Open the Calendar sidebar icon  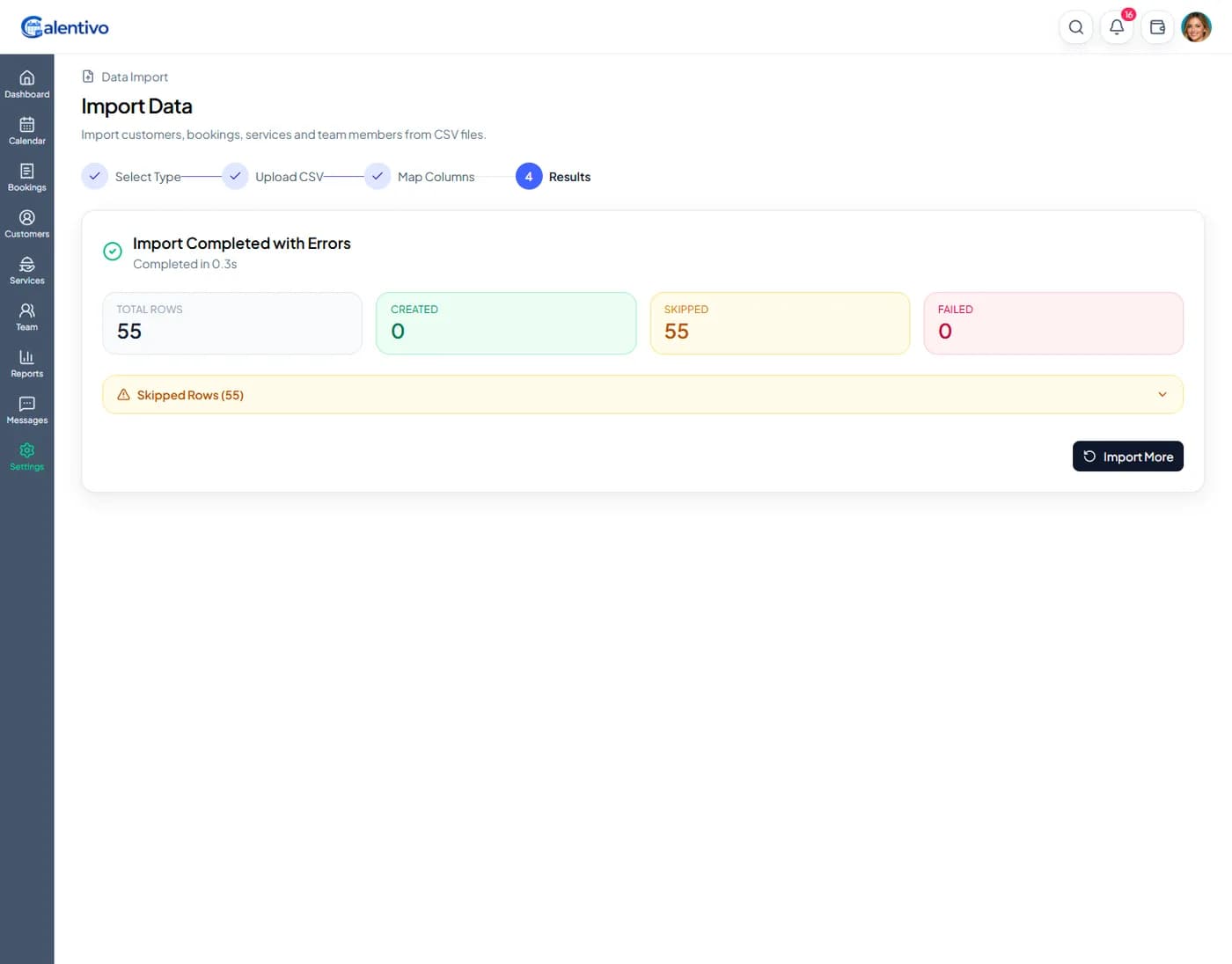click(x=27, y=130)
